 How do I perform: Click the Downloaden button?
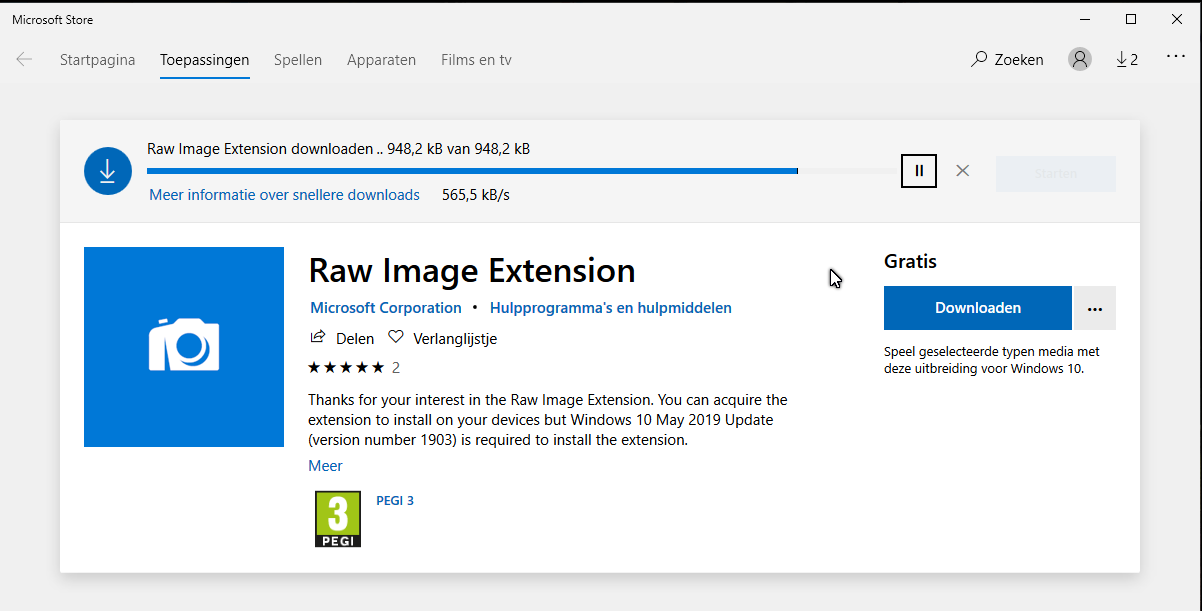pyautogui.click(x=977, y=308)
